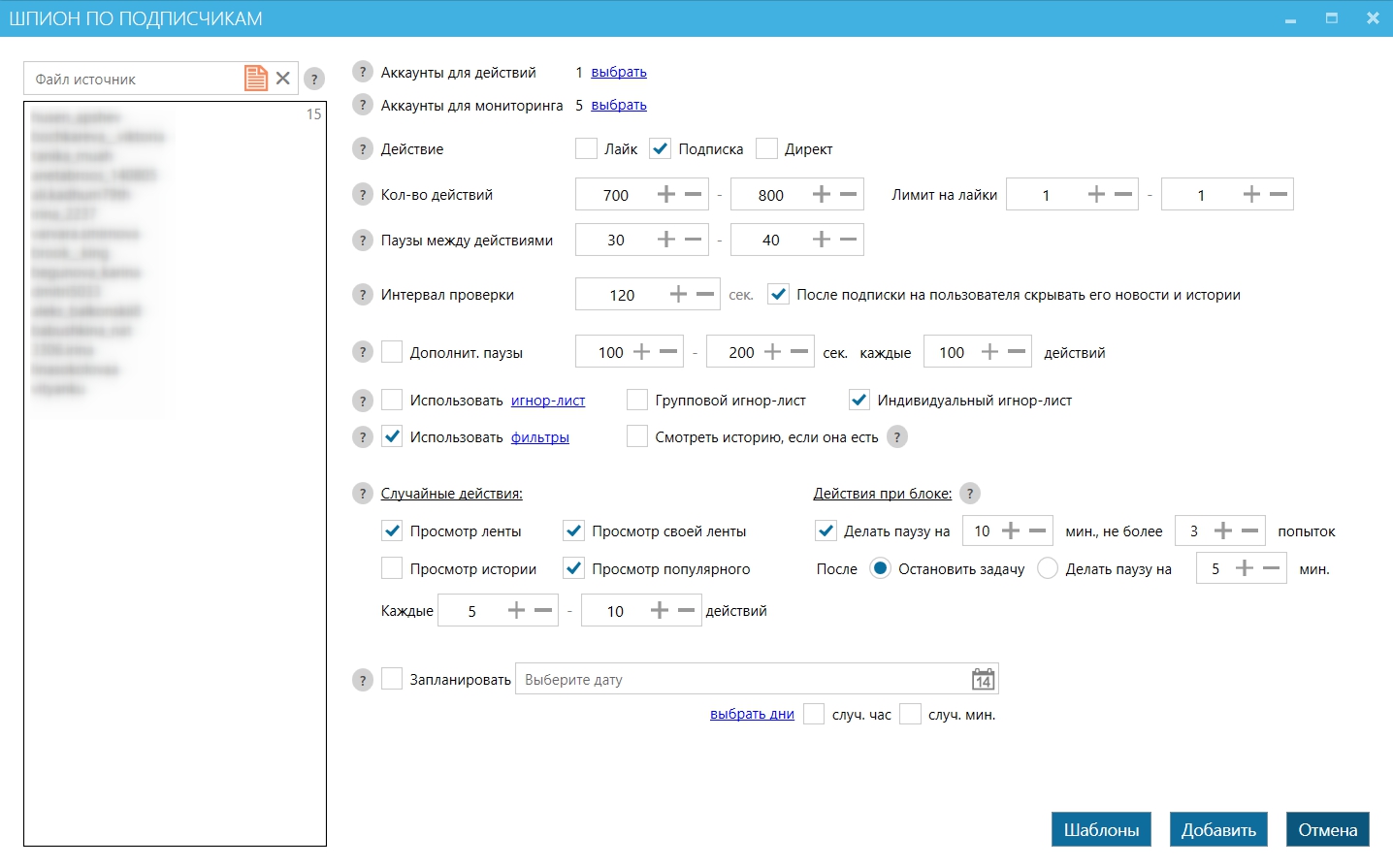Focus likes limit first value field

point(1046,194)
